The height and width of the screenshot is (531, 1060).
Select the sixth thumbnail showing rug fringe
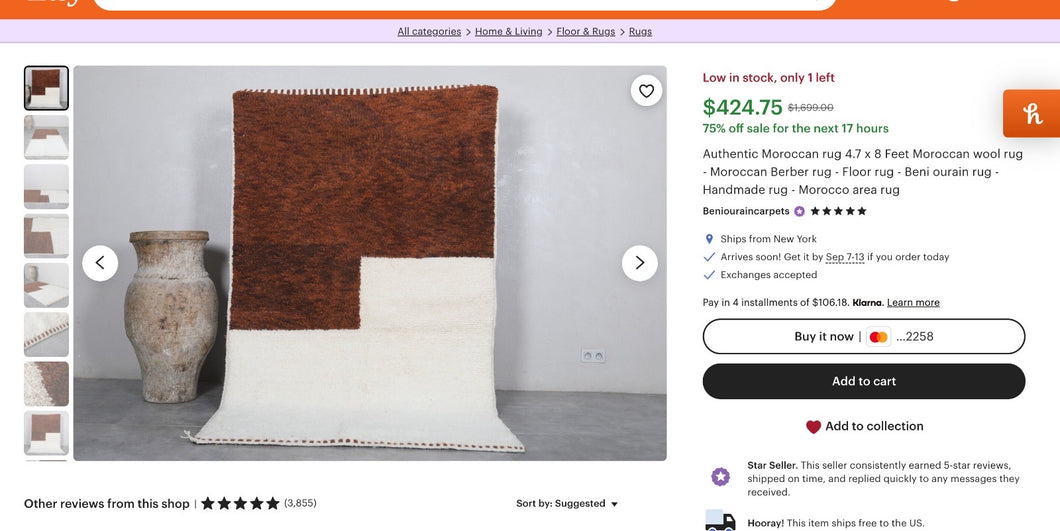coord(46,334)
